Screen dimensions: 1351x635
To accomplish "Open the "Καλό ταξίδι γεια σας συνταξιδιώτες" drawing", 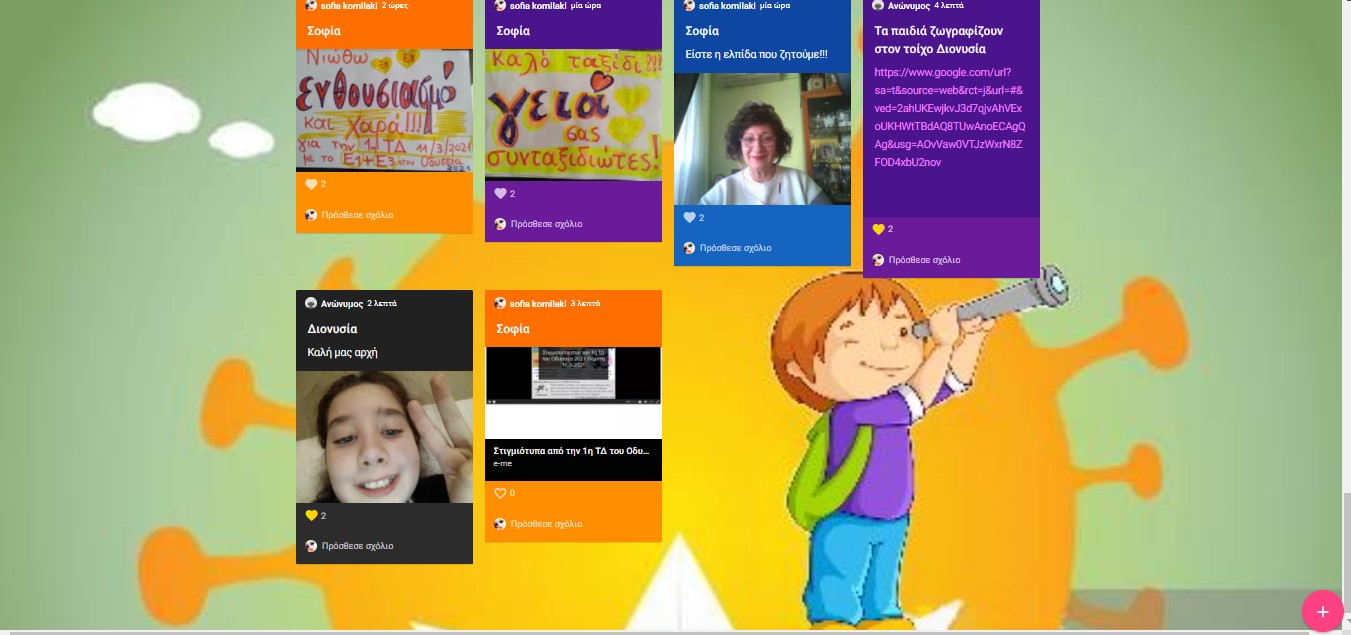I will (573, 115).
